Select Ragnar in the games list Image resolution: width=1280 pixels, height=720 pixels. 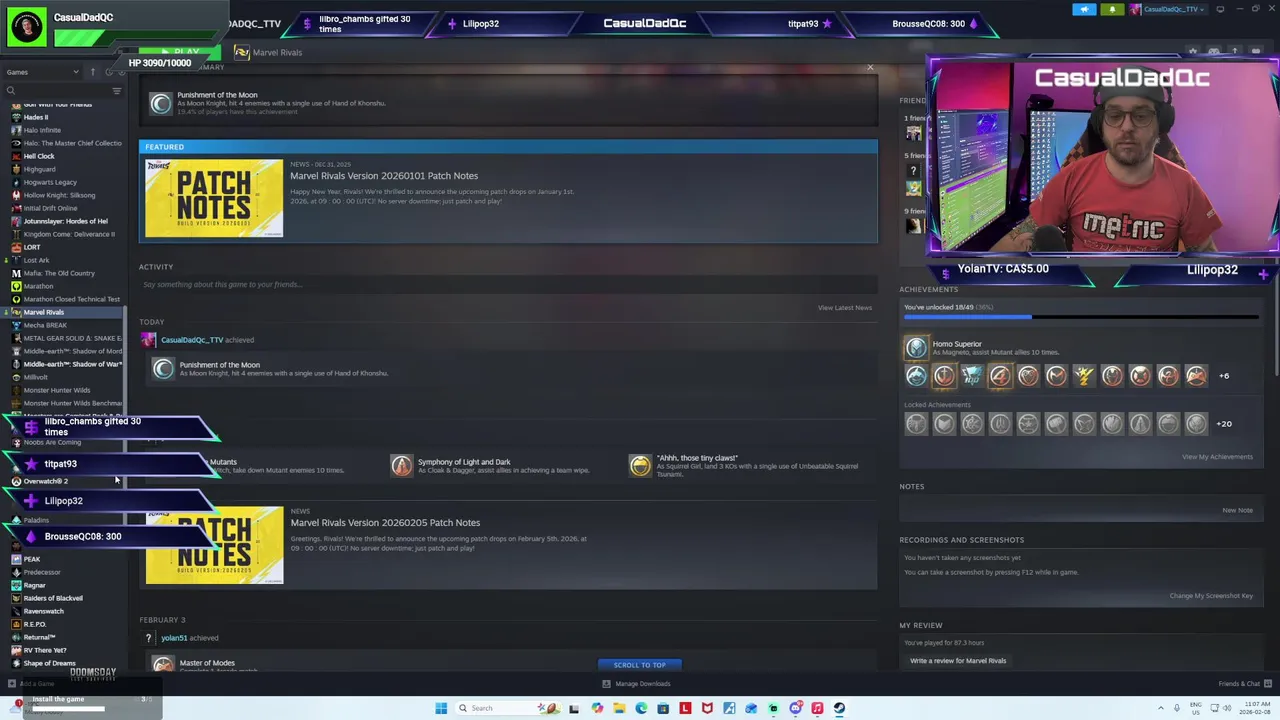tap(34, 585)
